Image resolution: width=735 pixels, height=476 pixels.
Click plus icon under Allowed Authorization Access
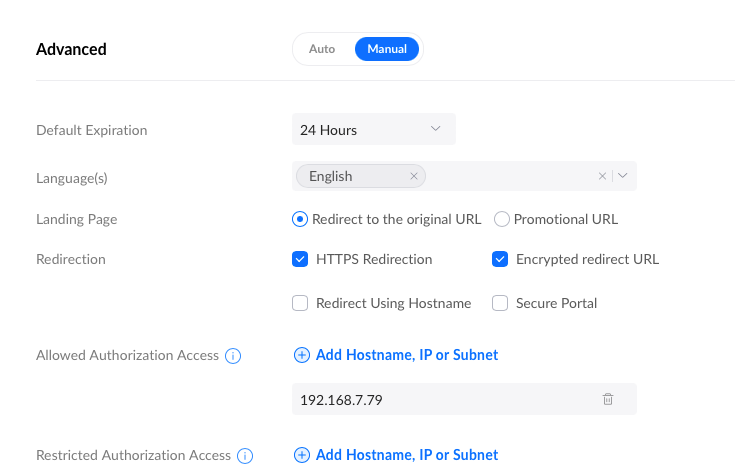(302, 355)
